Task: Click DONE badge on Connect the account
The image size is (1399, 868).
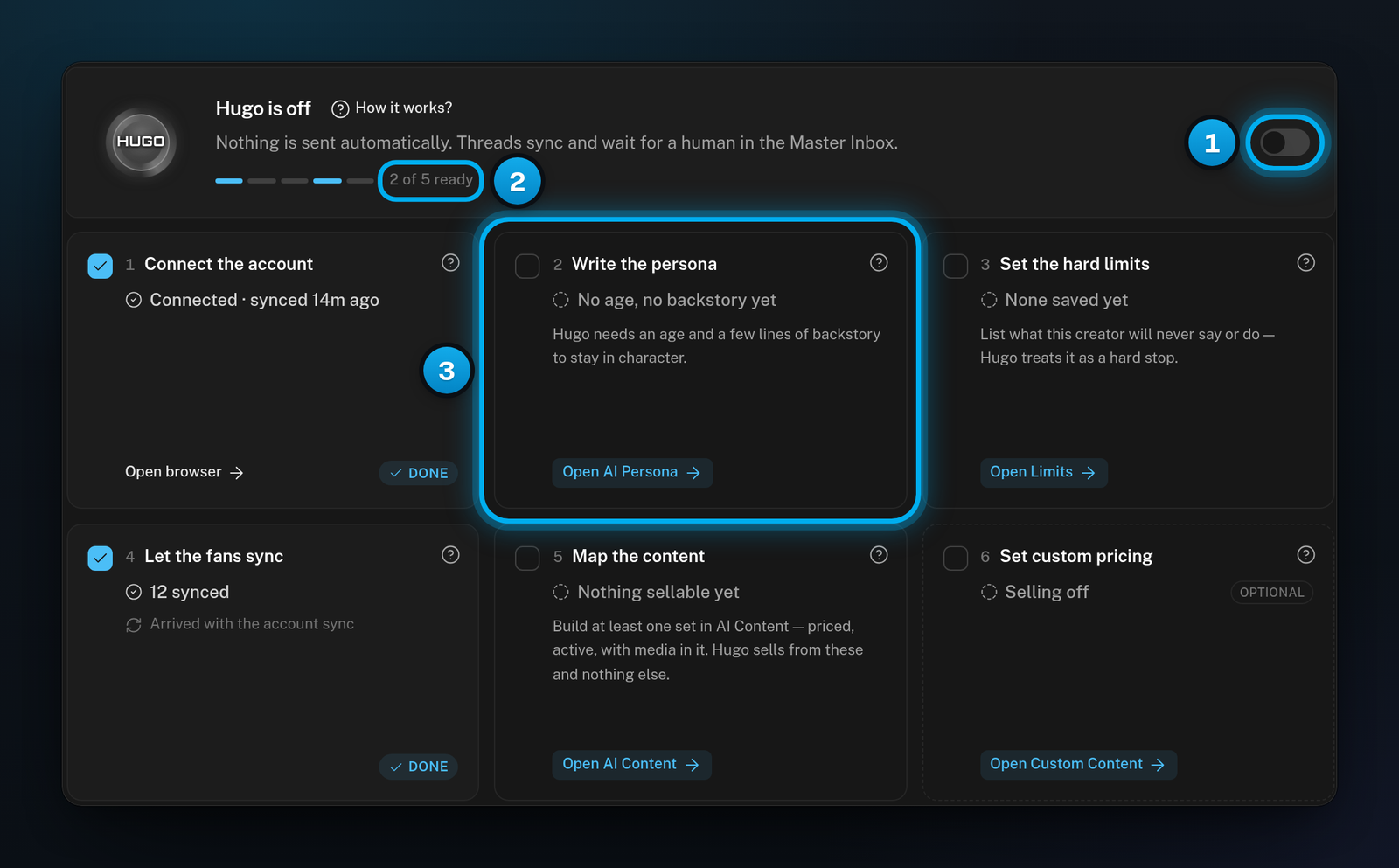Action: click(x=419, y=473)
